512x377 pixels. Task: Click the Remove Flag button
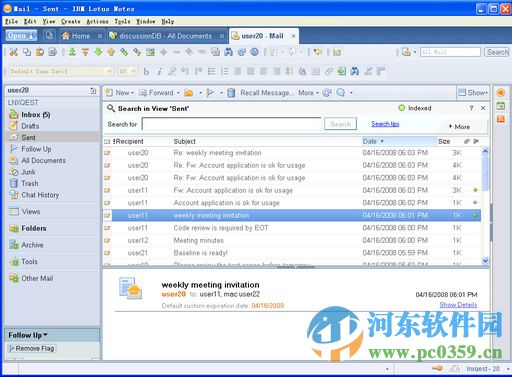[32, 348]
